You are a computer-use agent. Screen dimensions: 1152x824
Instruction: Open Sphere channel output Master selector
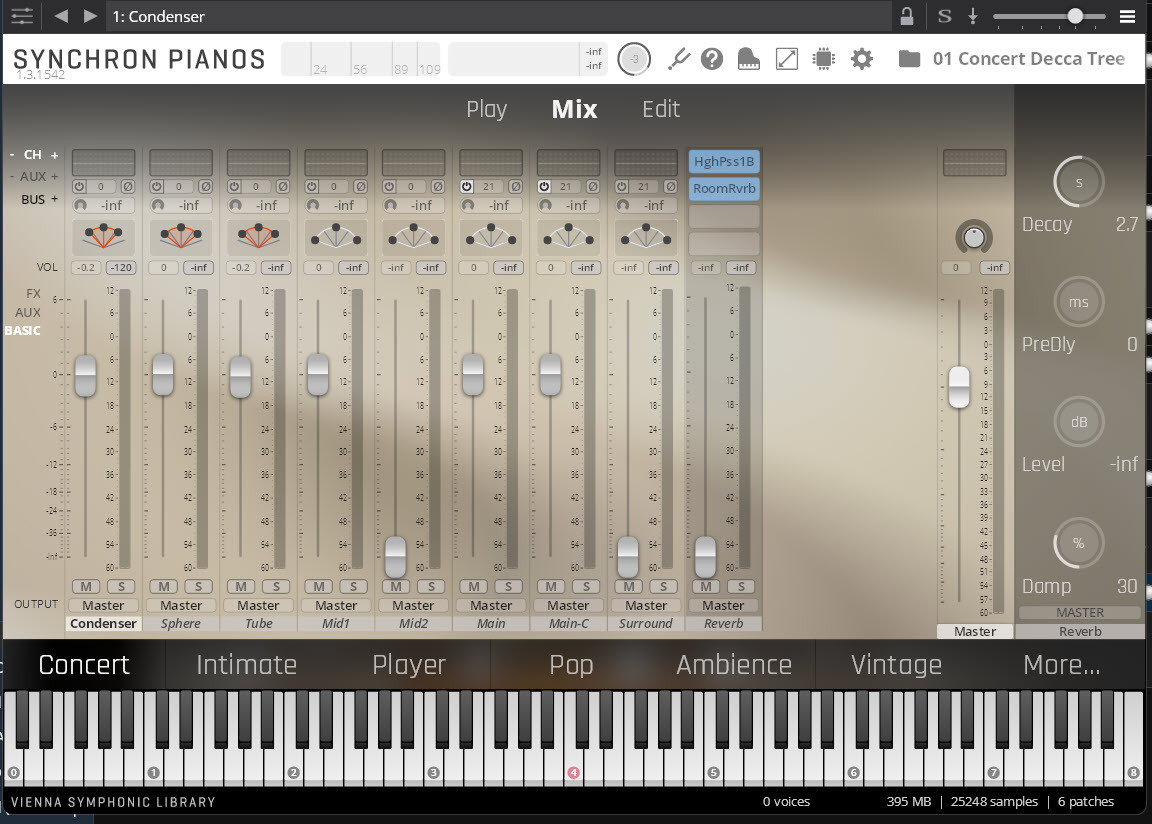pyautogui.click(x=181, y=606)
